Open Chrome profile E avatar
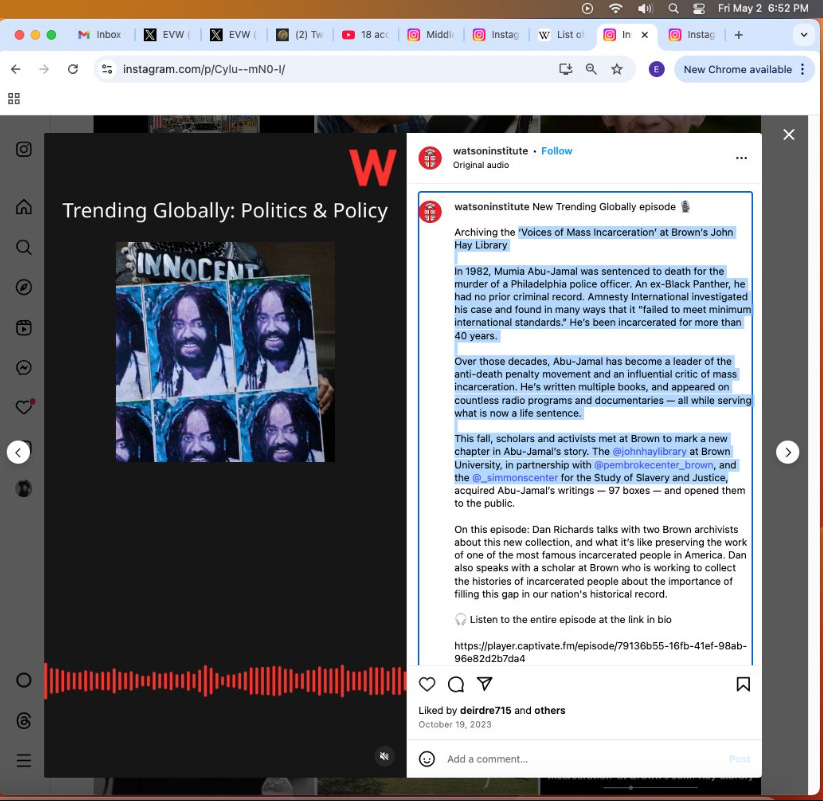The image size is (823, 801). coord(657,69)
